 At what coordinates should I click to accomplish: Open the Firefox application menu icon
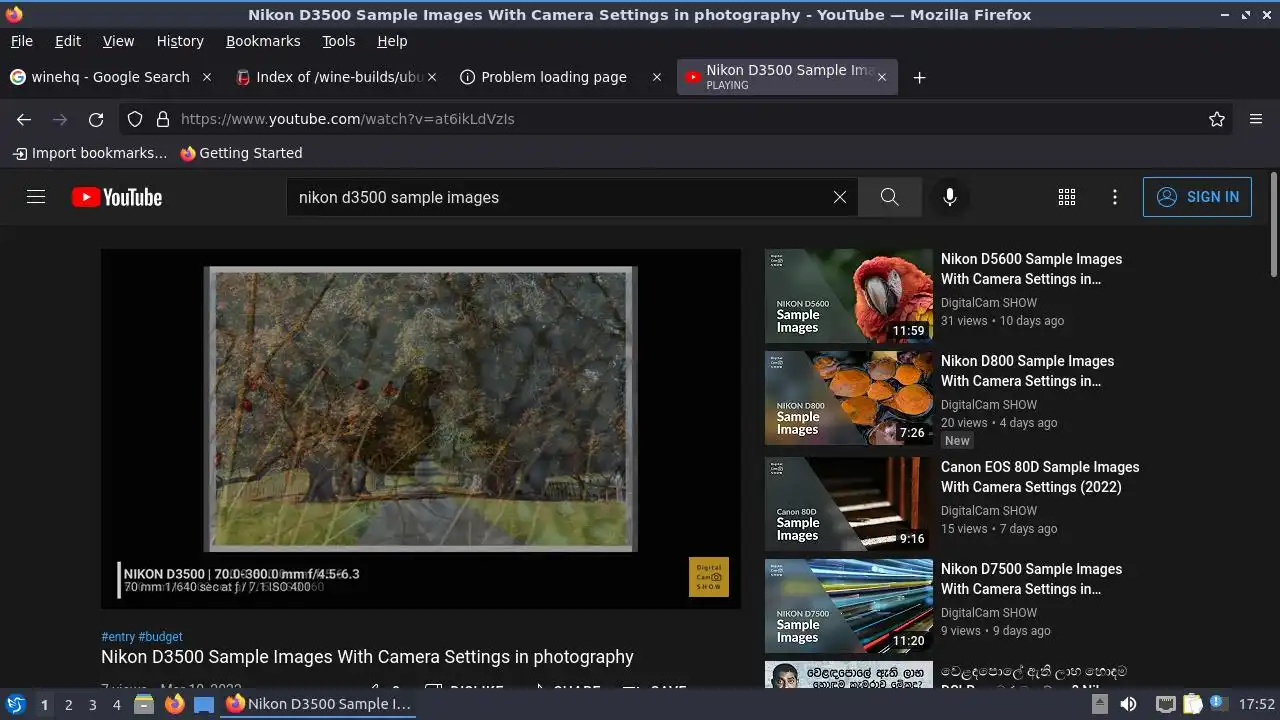[1256, 119]
